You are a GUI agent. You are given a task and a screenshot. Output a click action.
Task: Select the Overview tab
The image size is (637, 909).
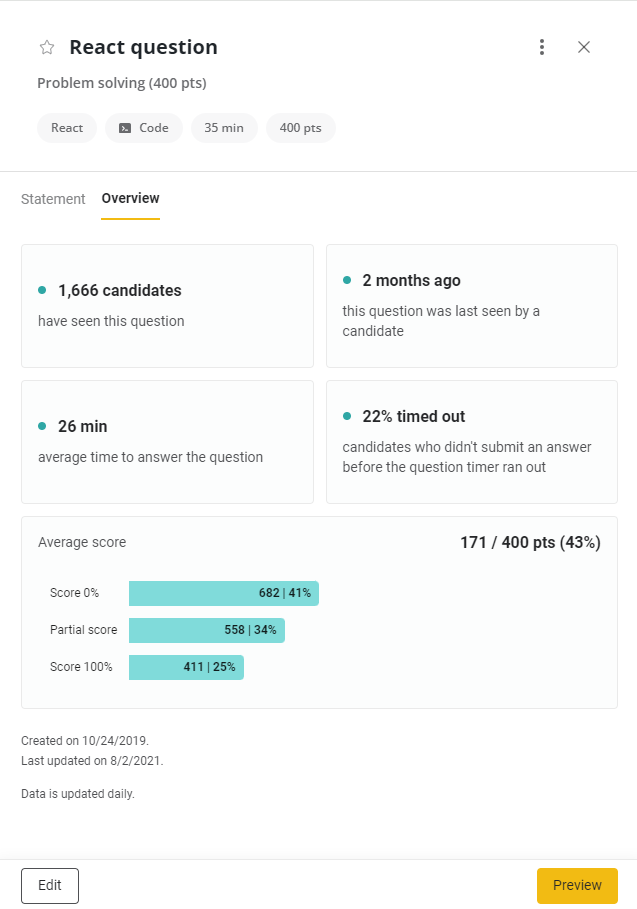[130, 198]
